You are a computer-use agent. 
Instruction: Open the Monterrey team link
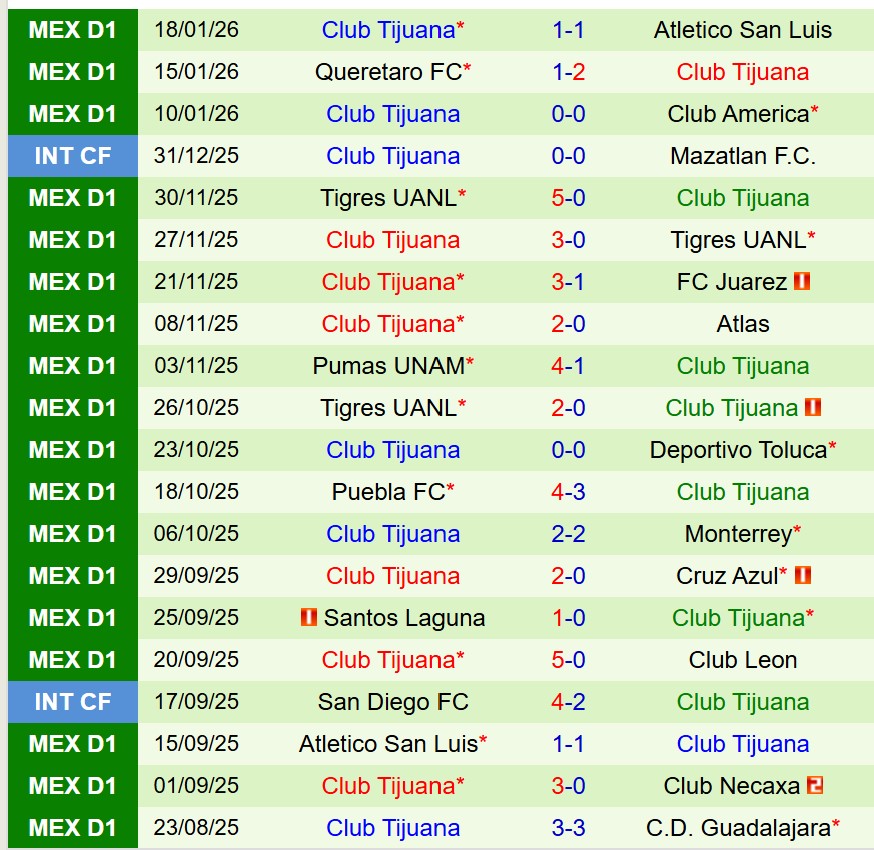coord(738,534)
